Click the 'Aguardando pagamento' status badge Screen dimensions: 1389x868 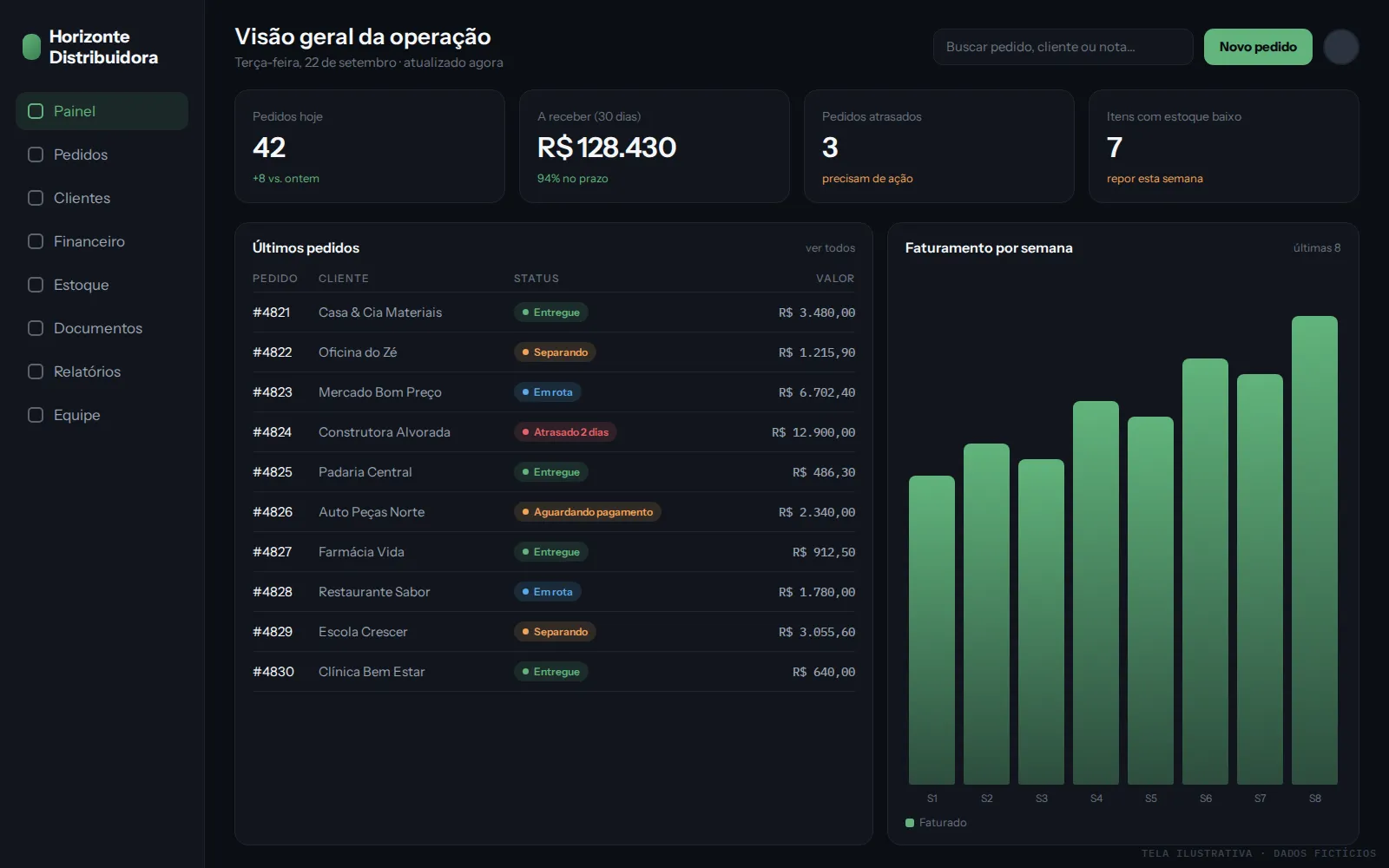(588, 512)
